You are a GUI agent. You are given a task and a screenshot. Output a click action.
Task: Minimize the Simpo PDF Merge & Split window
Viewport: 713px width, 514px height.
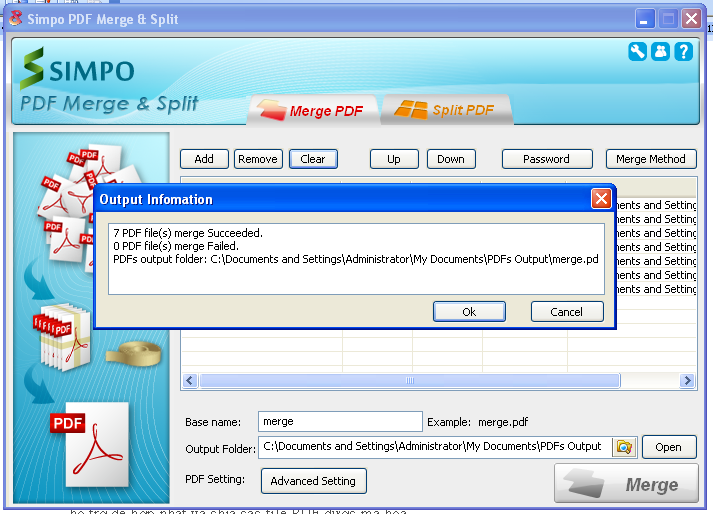click(x=644, y=19)
